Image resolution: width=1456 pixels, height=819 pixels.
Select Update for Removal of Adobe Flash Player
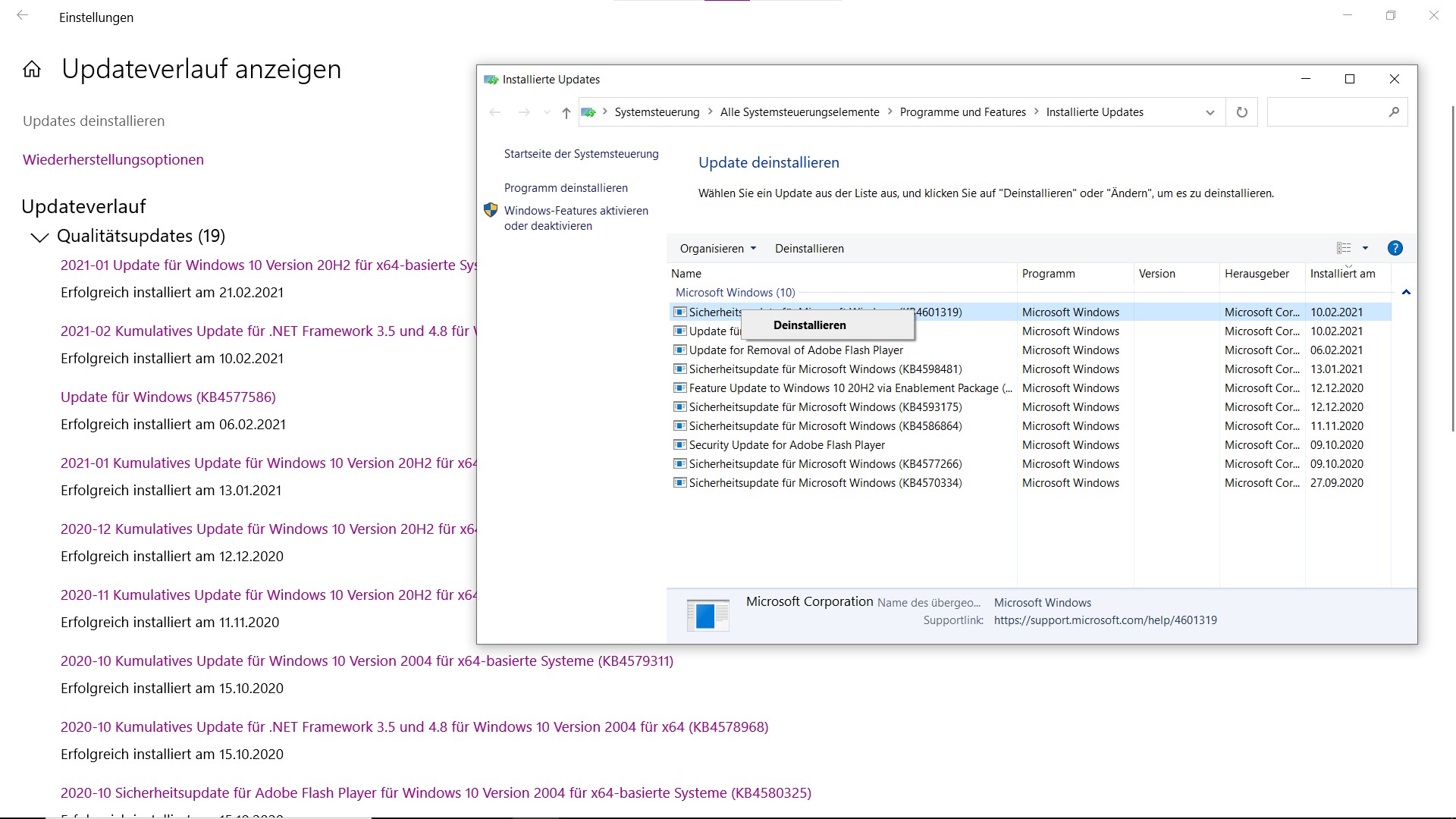pos(795,350)
